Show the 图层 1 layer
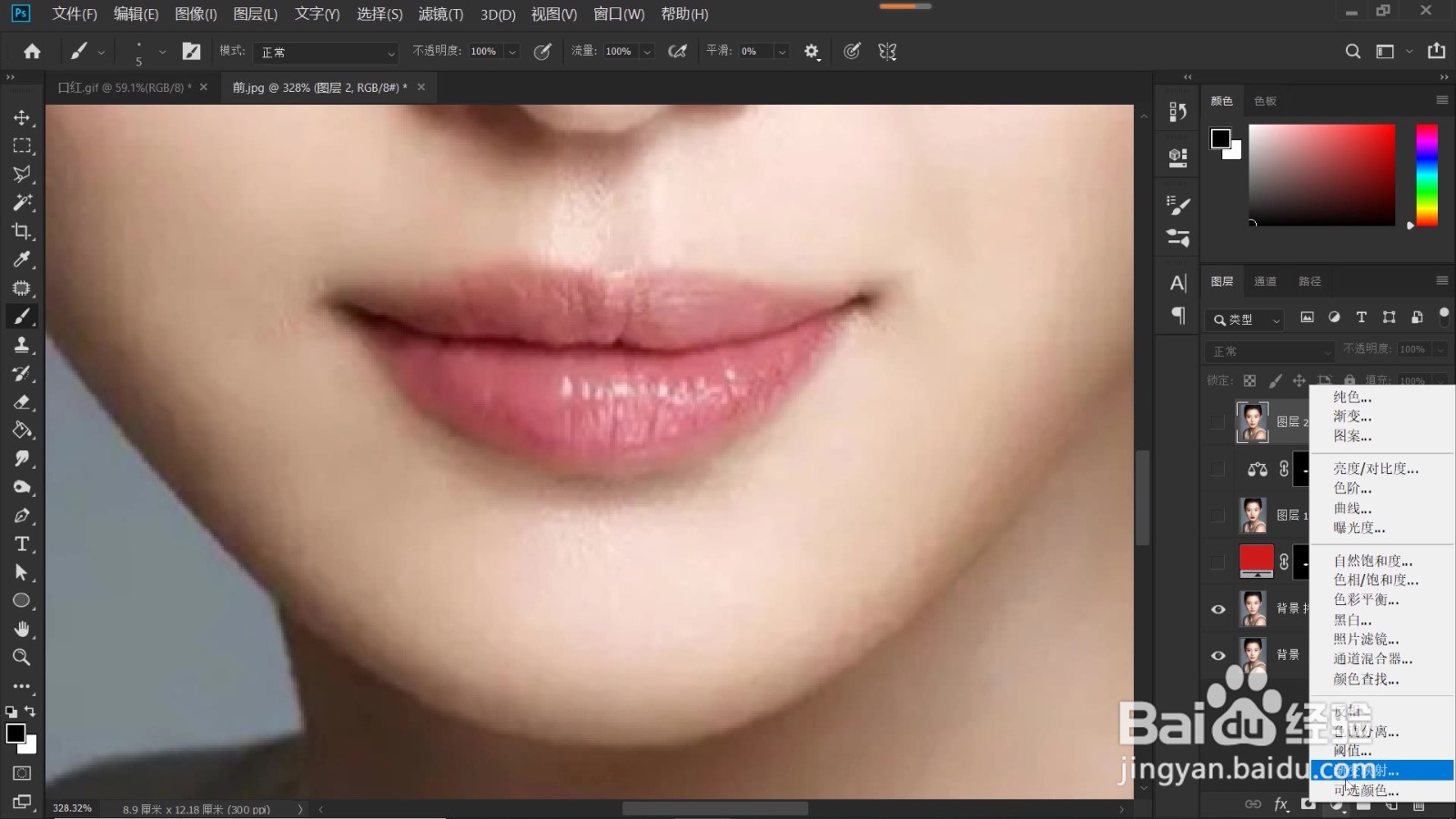This screenshot has height=819, width=1456. click(x=1218, y=515)
